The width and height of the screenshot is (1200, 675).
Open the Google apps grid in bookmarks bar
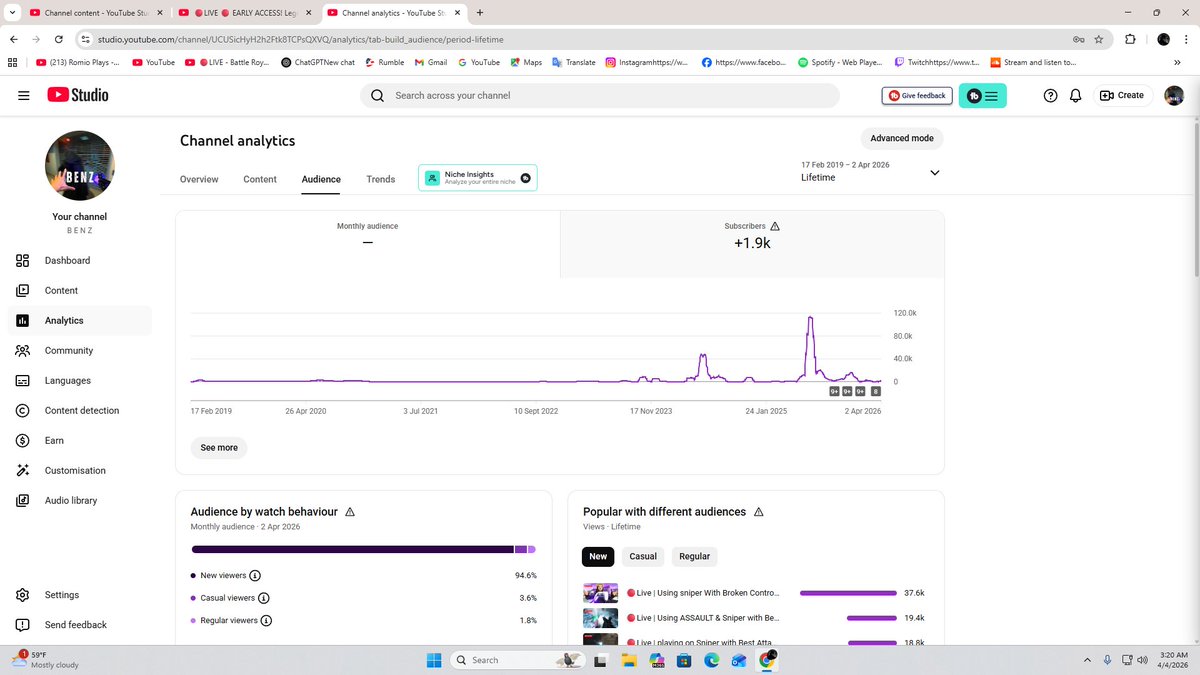13,62
